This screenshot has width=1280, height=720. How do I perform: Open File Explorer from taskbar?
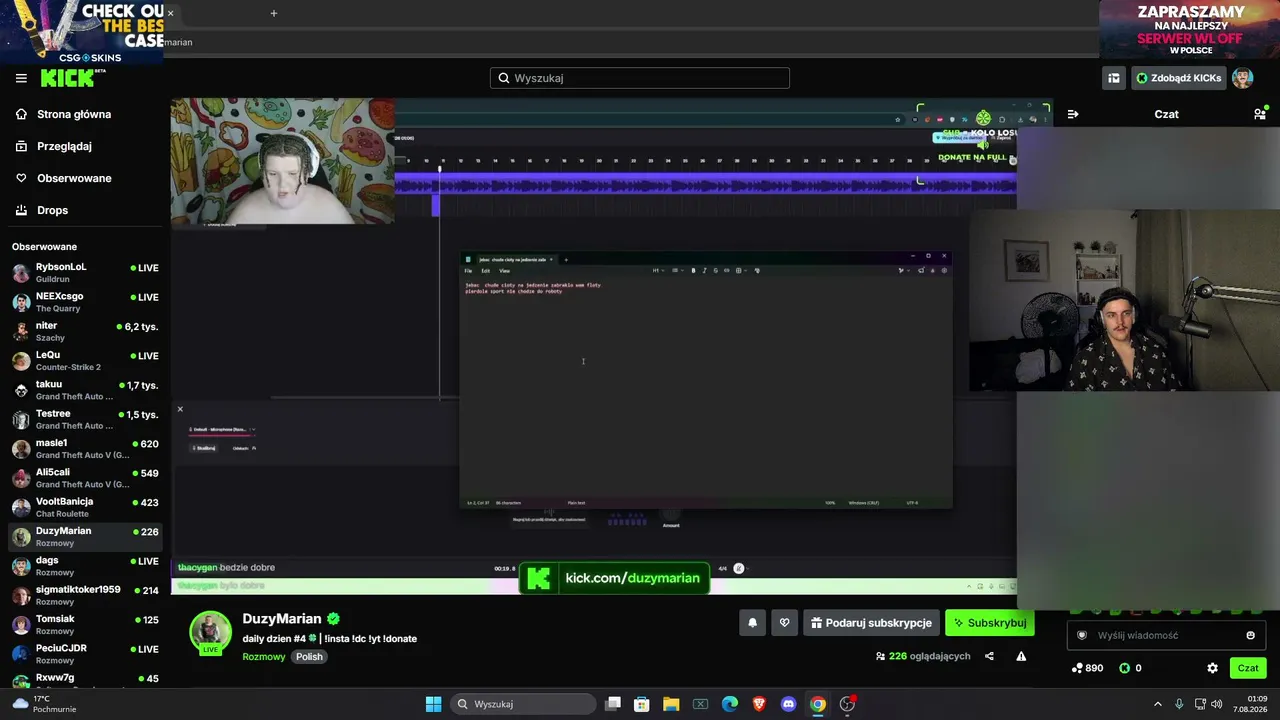[x=671, y=704]
